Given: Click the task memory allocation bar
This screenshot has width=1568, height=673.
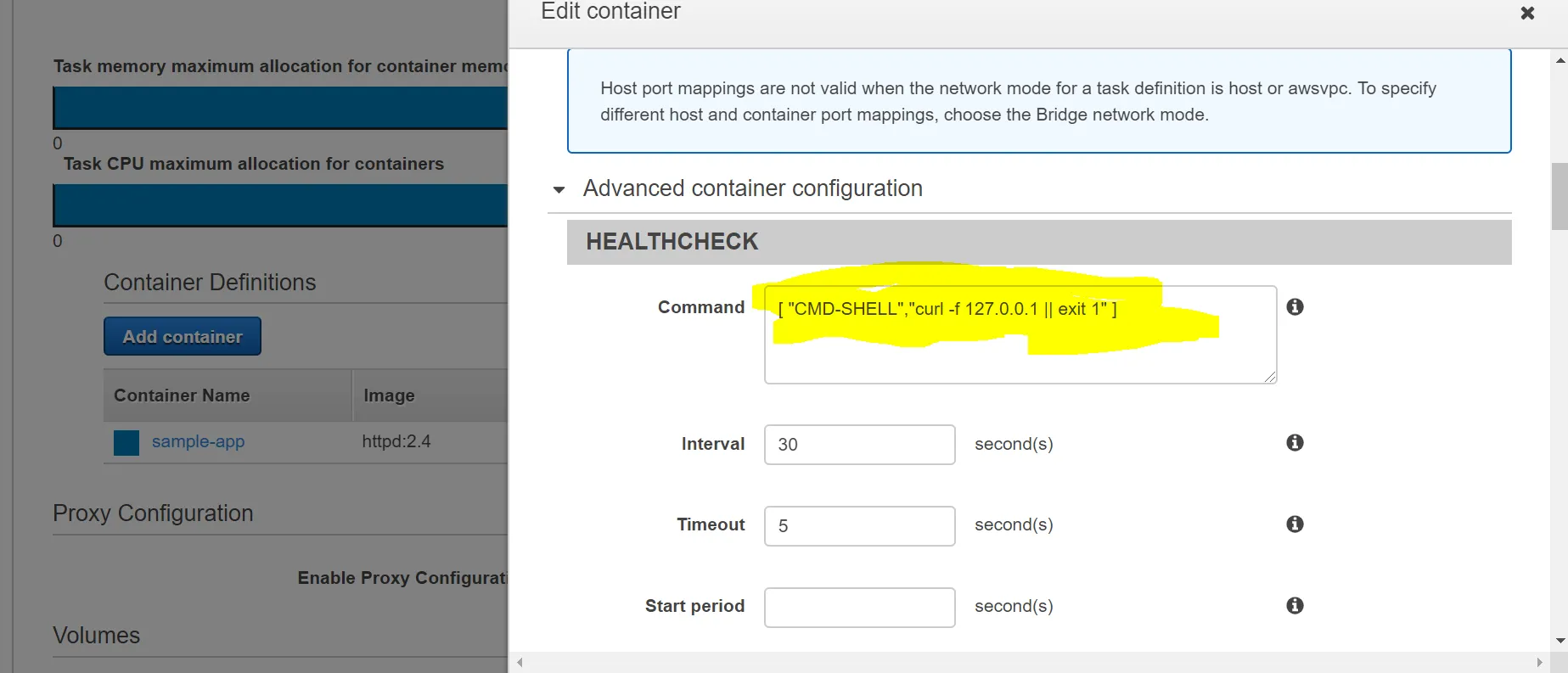Looking at the screenshot, I should [280, 109].
